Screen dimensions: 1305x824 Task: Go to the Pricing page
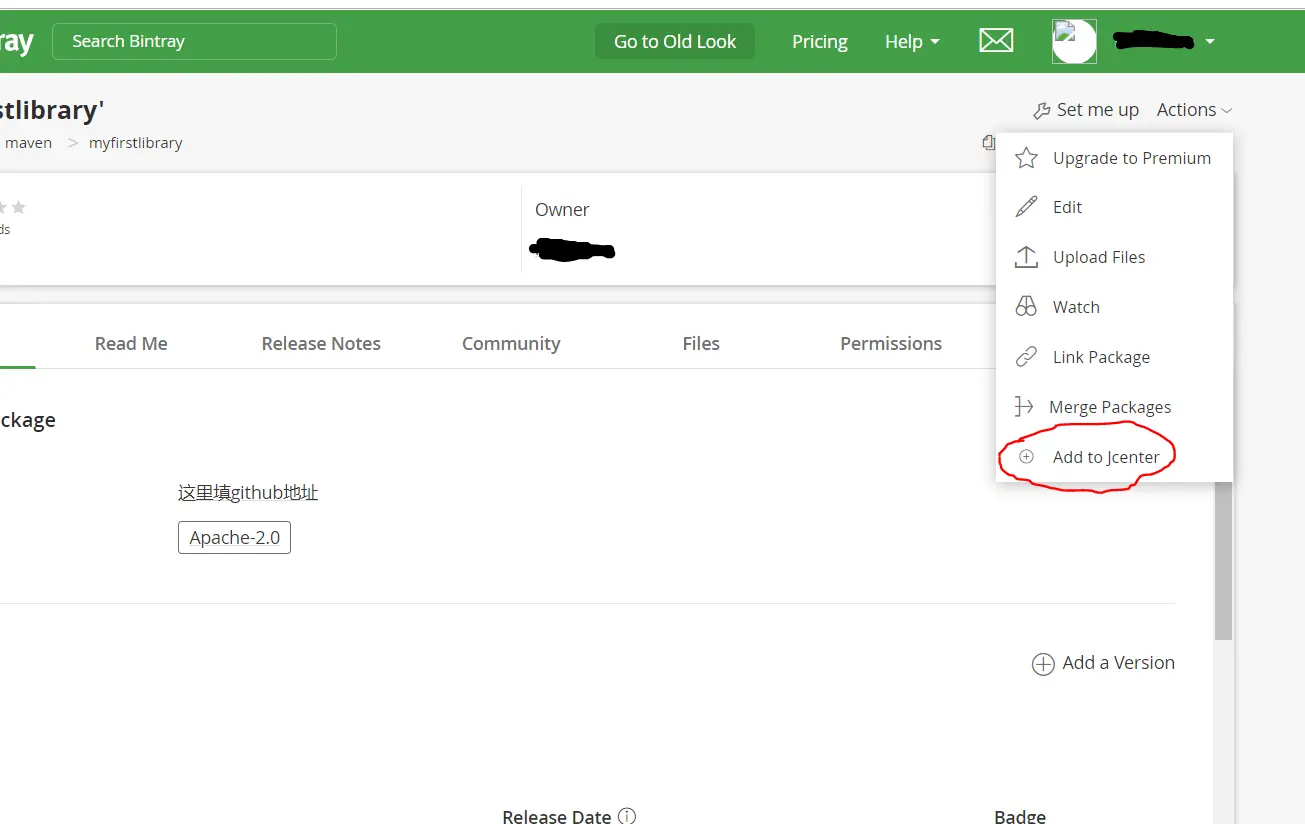point(819,41)
